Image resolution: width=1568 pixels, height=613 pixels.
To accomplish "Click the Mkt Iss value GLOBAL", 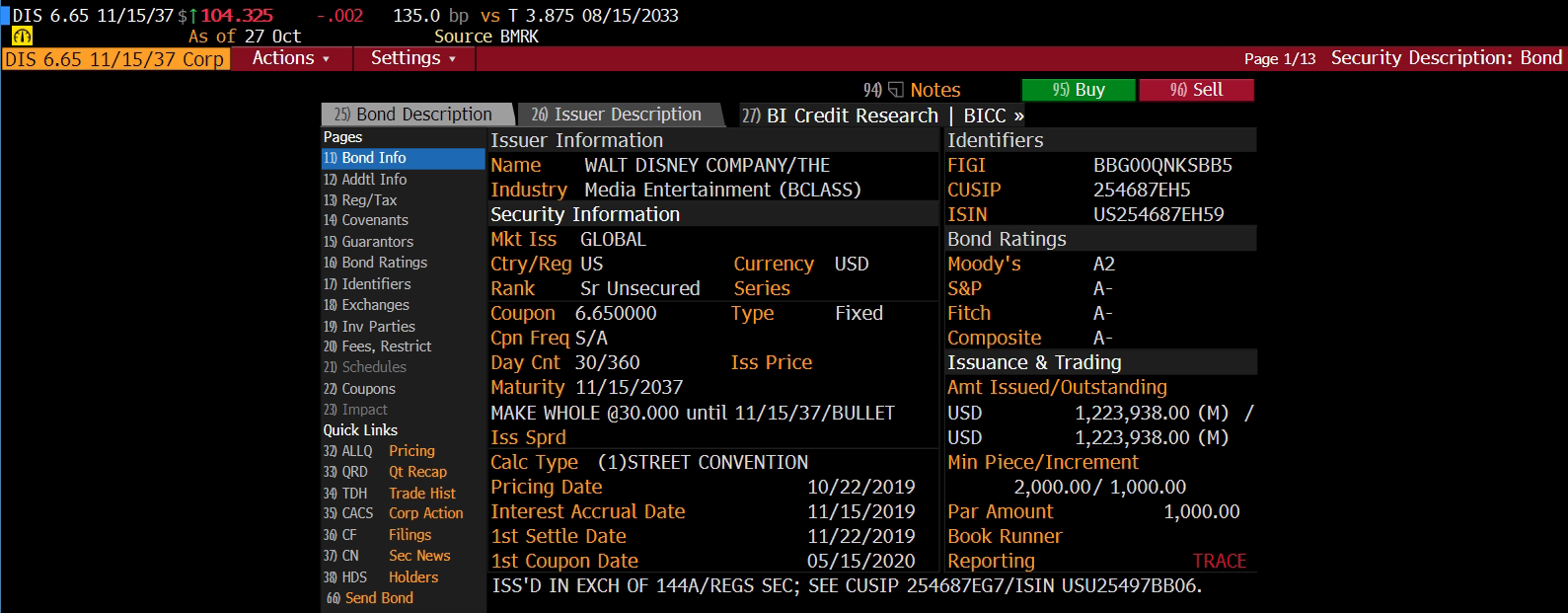I will [x=613, y=239].
